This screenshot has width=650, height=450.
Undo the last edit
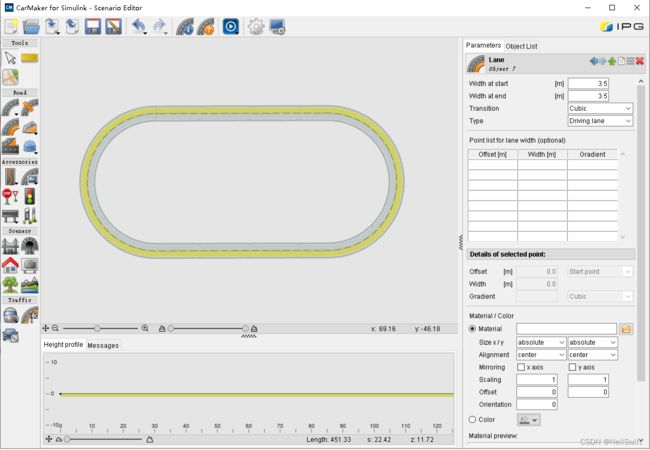click(x=138, y=27)
